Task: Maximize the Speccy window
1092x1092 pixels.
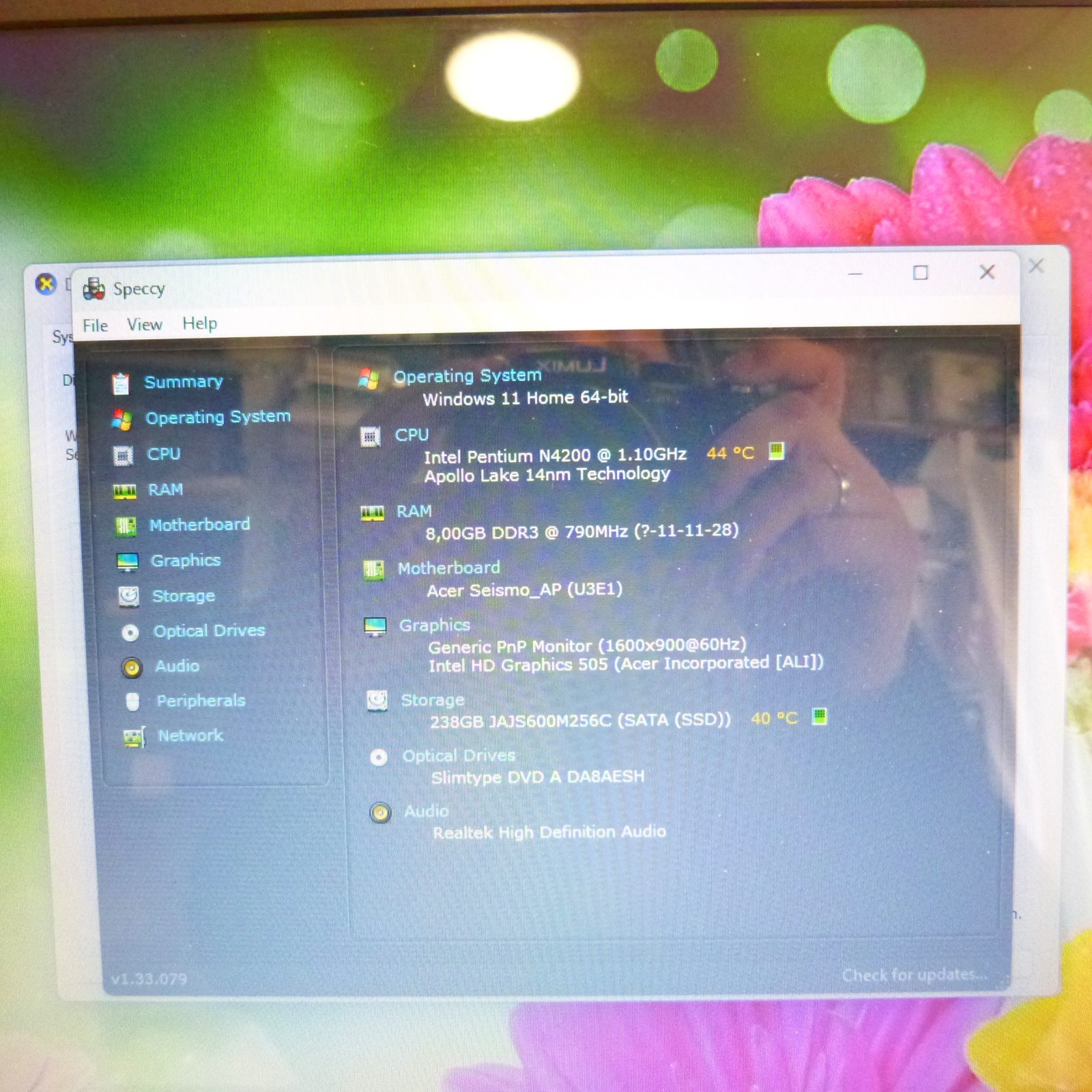Action: point(921,273)
